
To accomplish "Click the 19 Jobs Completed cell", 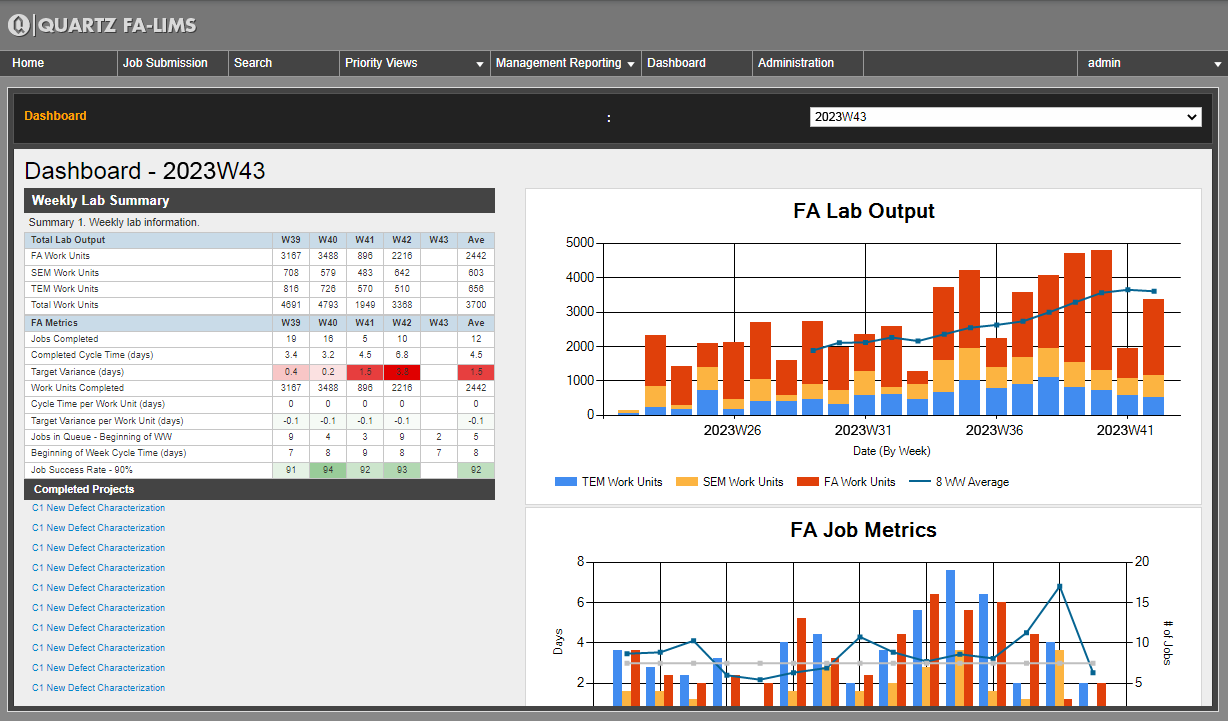I will (290, 339).
